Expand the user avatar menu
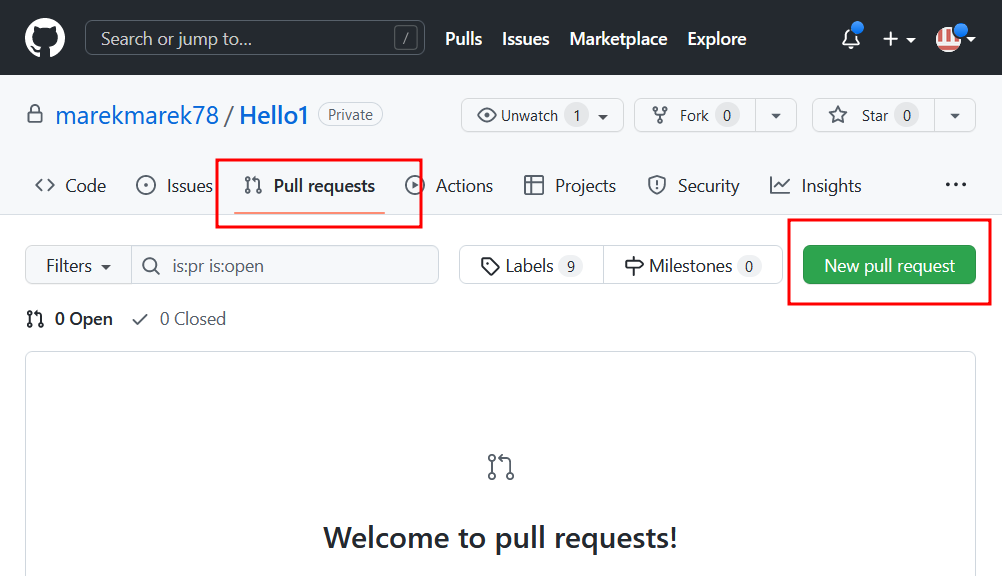Screen dimensions: 1002x576 tap(955, 39)
